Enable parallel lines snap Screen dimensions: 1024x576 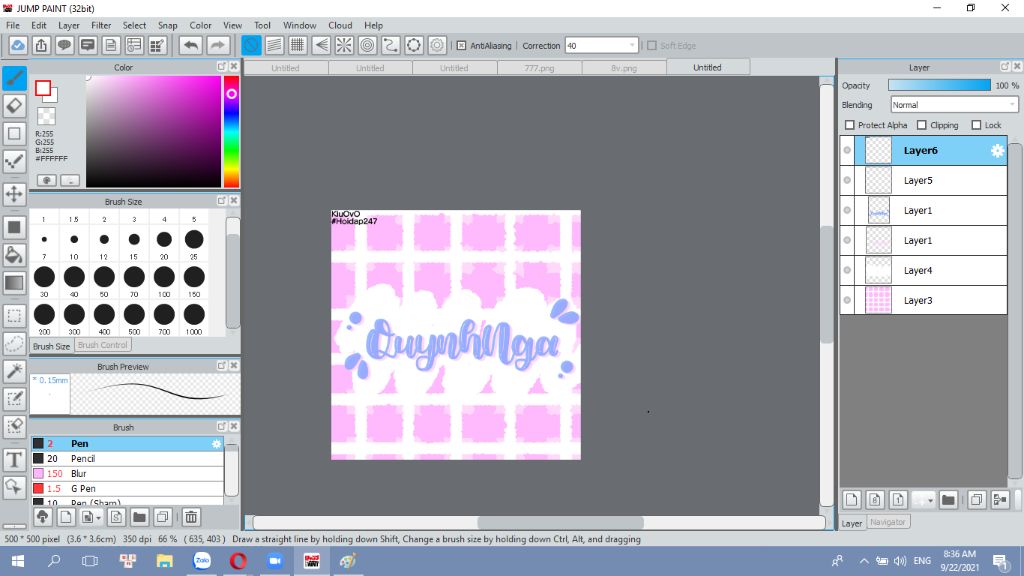(x=274, y=45)
